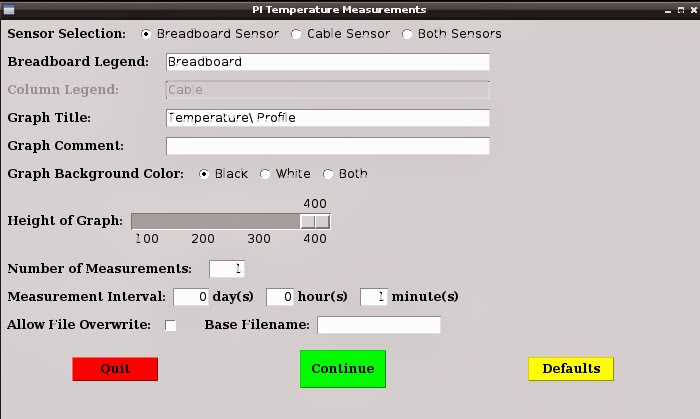700x419 pixels.
Task: Click the '100' slider tick label
Action: click(x=147, y=239)
